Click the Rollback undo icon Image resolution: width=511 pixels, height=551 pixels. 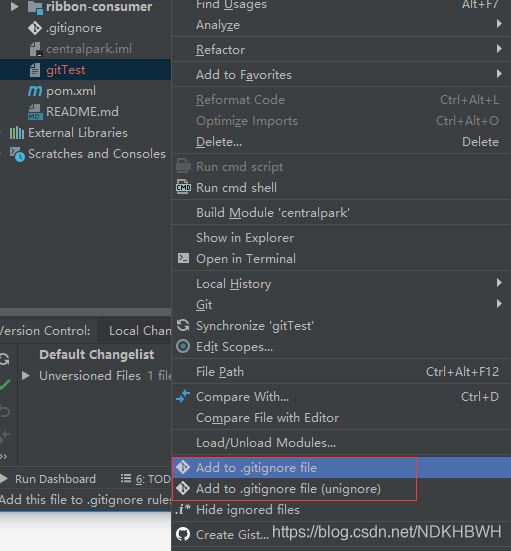pyautogui.click(x=5, y=411)
